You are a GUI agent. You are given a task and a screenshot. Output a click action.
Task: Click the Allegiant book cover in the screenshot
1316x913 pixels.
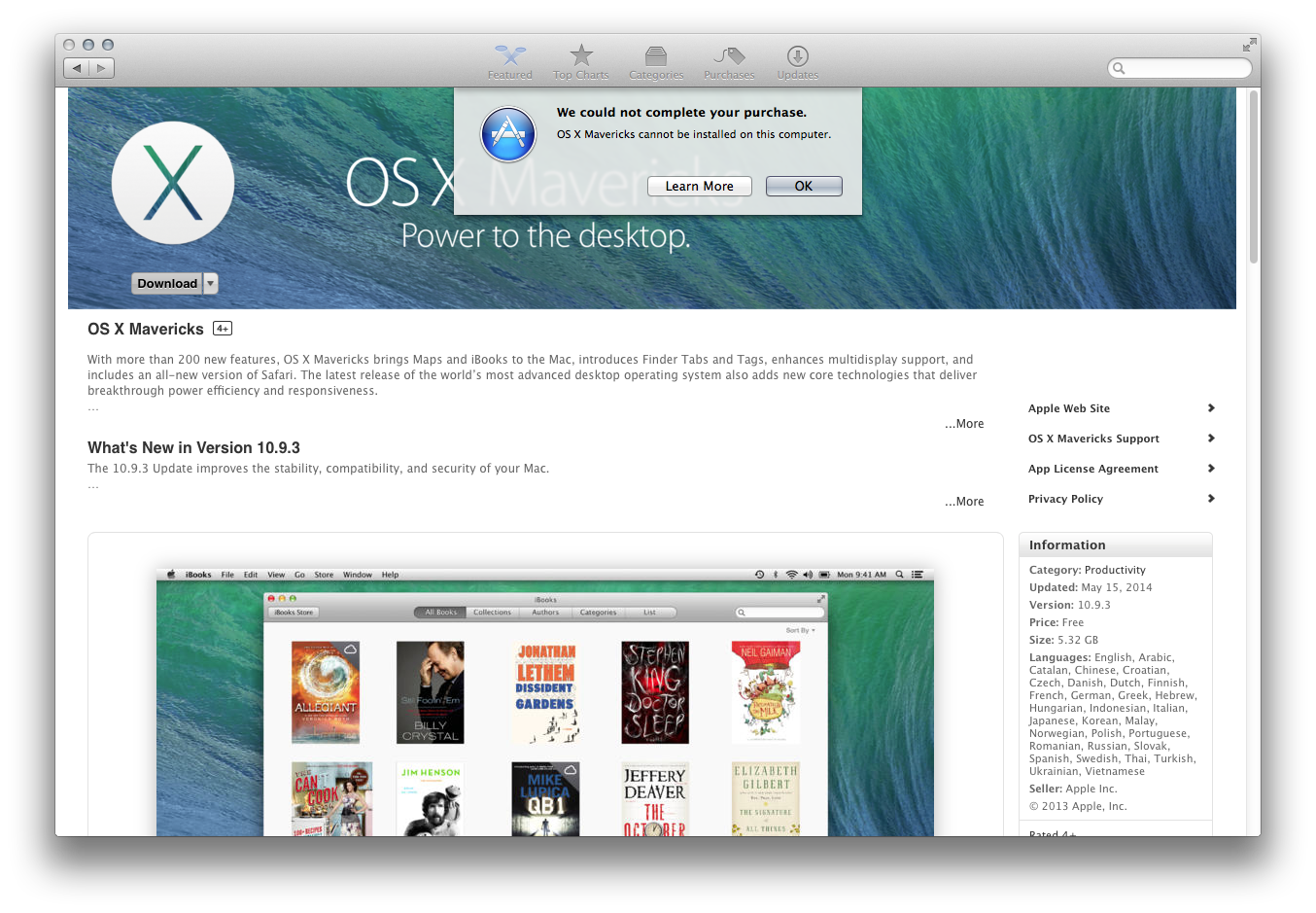[x=326, y=692]
